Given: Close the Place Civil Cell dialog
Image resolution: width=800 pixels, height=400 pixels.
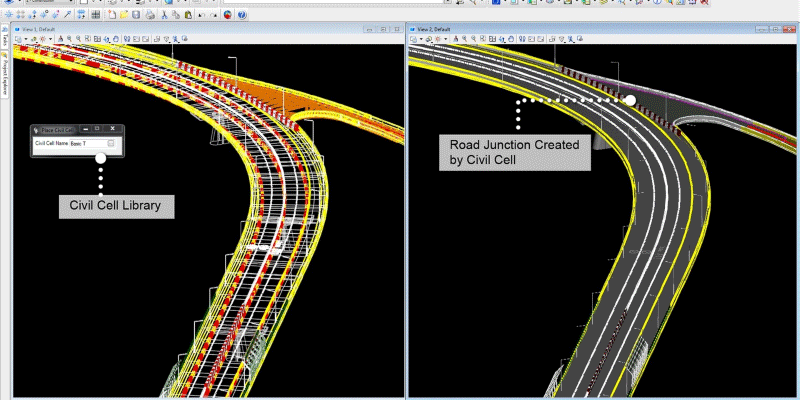Looking at the screenshot, I should pyautogui.click(x=113, y=129).
